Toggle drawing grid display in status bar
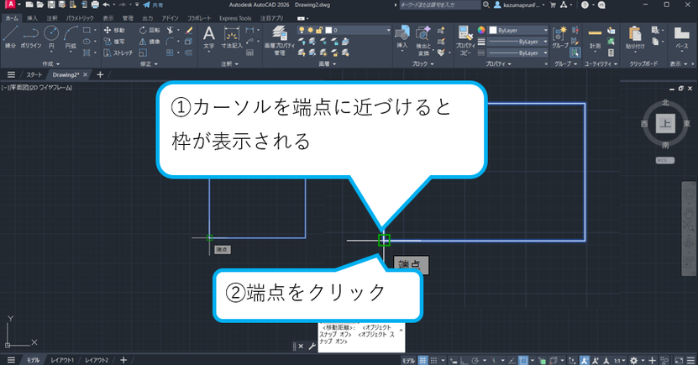The image size is (698, 365). coord(423,360)
